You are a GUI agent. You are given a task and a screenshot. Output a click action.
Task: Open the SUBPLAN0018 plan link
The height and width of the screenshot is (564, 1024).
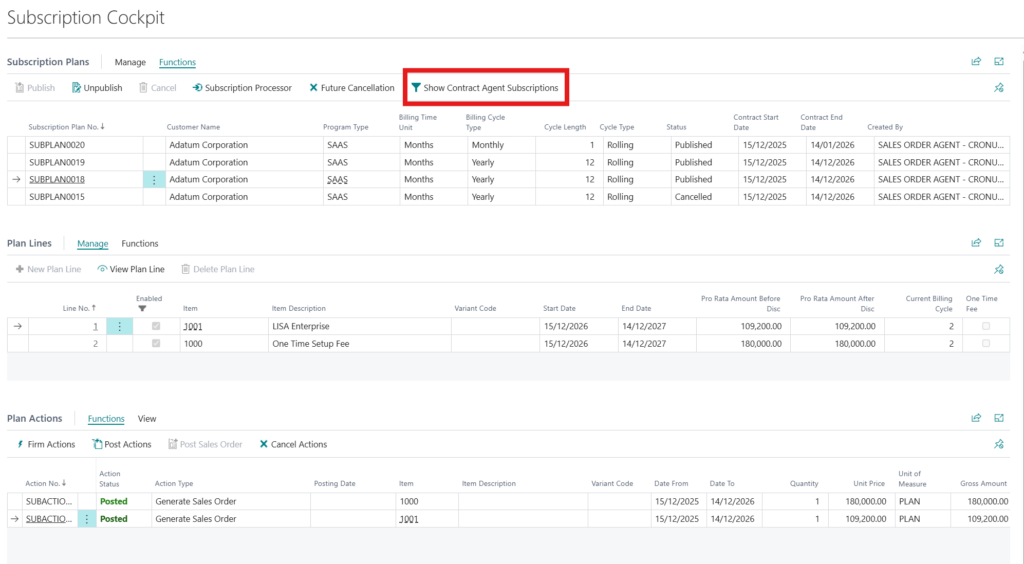tap(57, 180)
